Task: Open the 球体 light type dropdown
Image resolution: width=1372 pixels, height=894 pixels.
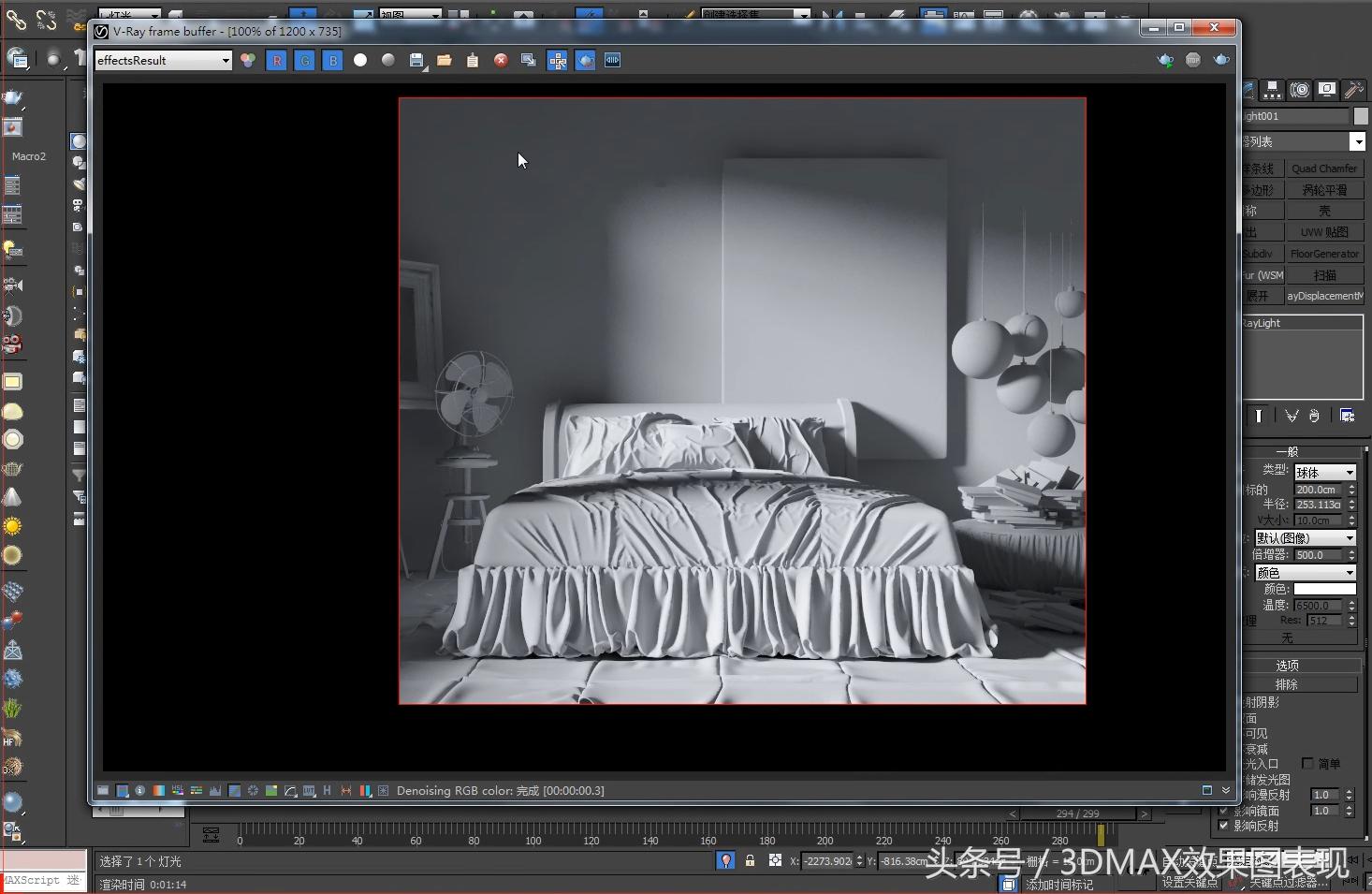Action: click(1324, 473)
